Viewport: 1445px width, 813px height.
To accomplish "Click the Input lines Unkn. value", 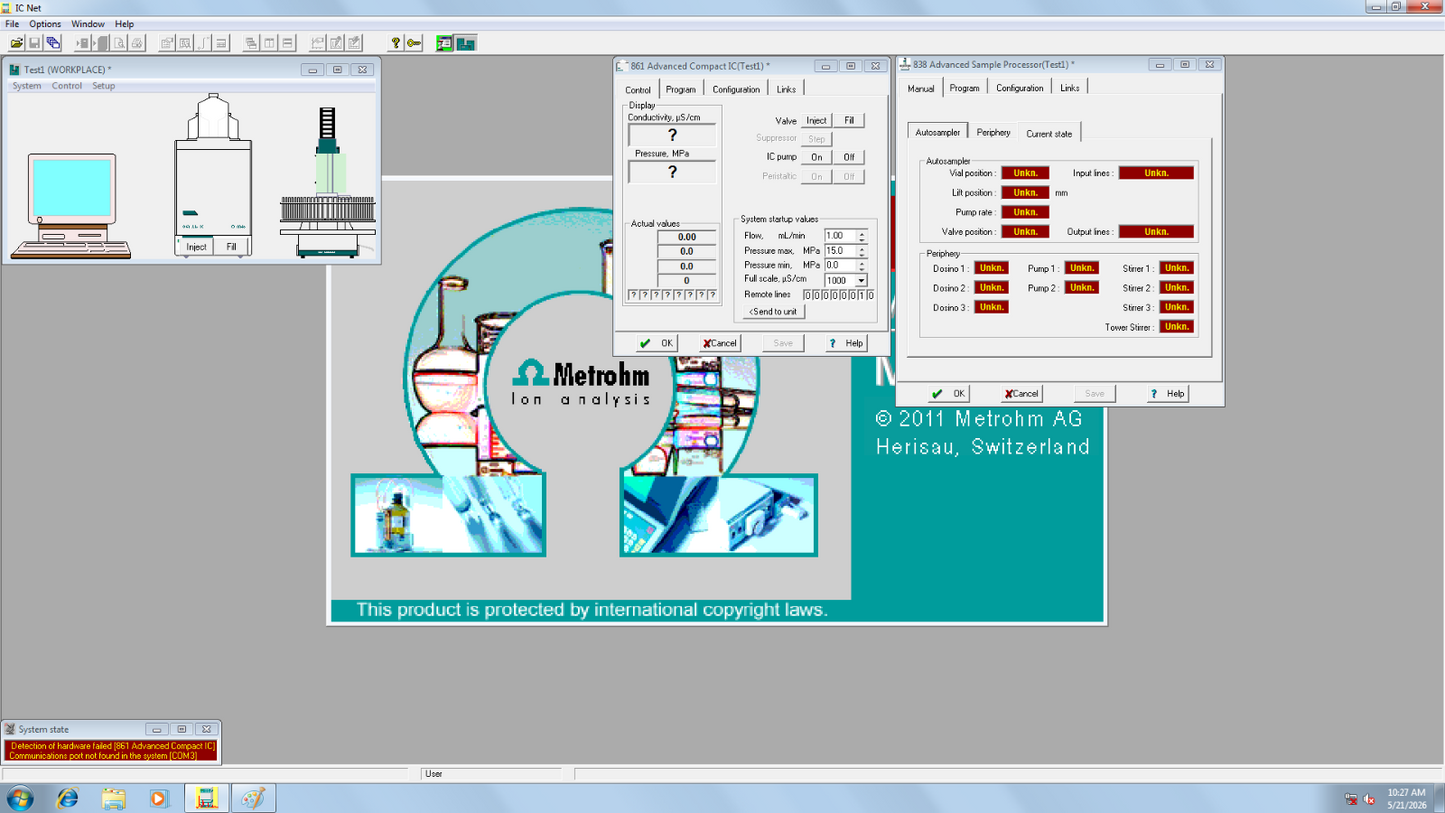I will (x=1156, y=173).
